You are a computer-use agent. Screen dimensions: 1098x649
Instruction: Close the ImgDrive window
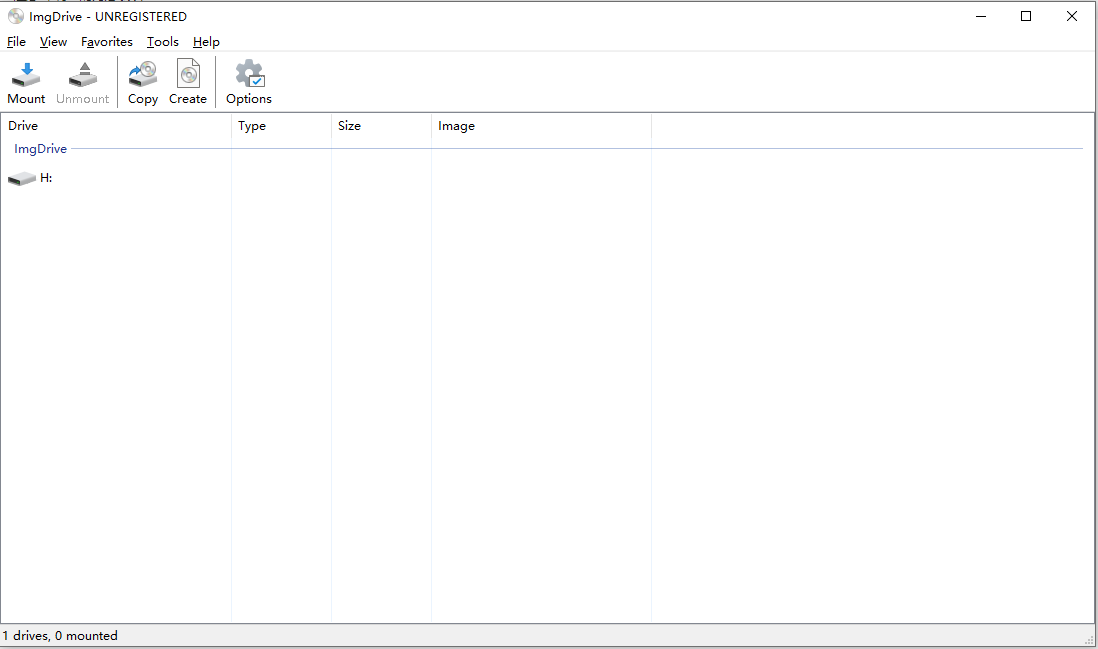pyautogui.click(x=1071, y=16)
